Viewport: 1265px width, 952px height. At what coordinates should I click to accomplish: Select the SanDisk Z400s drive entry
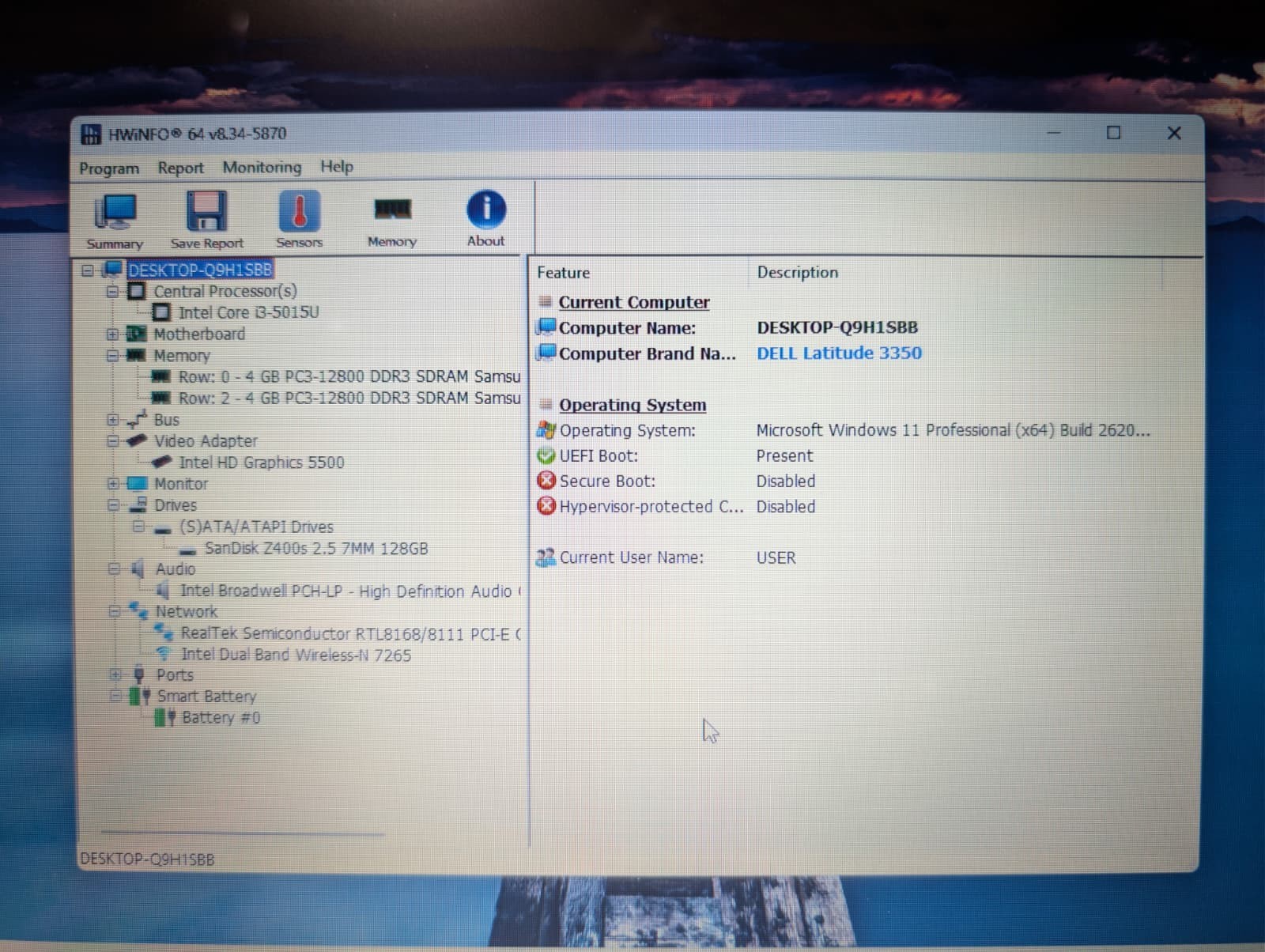coord(316,548)
